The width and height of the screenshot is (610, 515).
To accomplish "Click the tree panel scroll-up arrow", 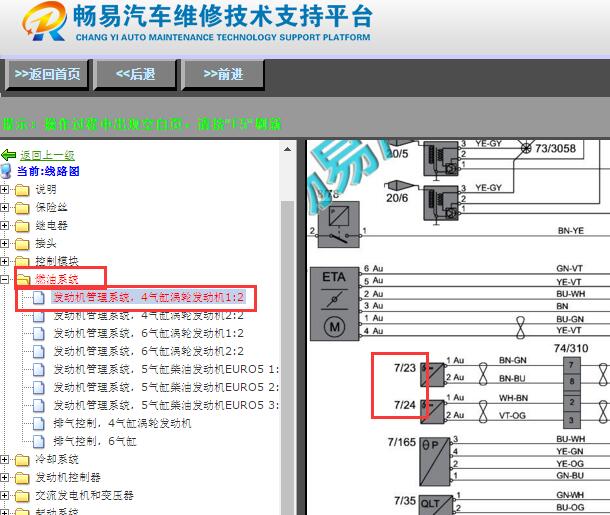I will tap(287, 149).
